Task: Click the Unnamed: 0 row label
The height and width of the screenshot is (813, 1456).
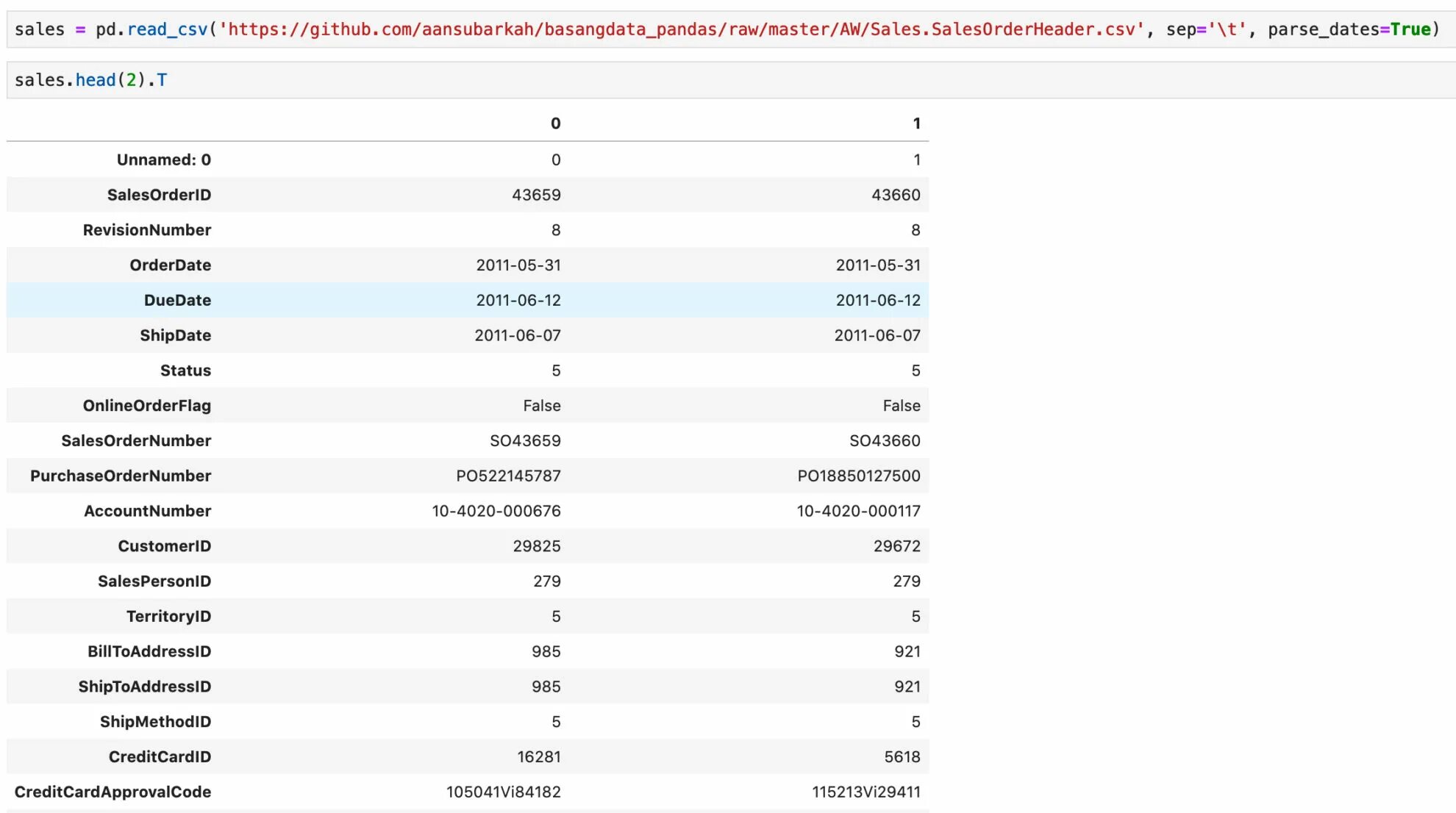Action: pyautogui.click(x=163, y=160)
